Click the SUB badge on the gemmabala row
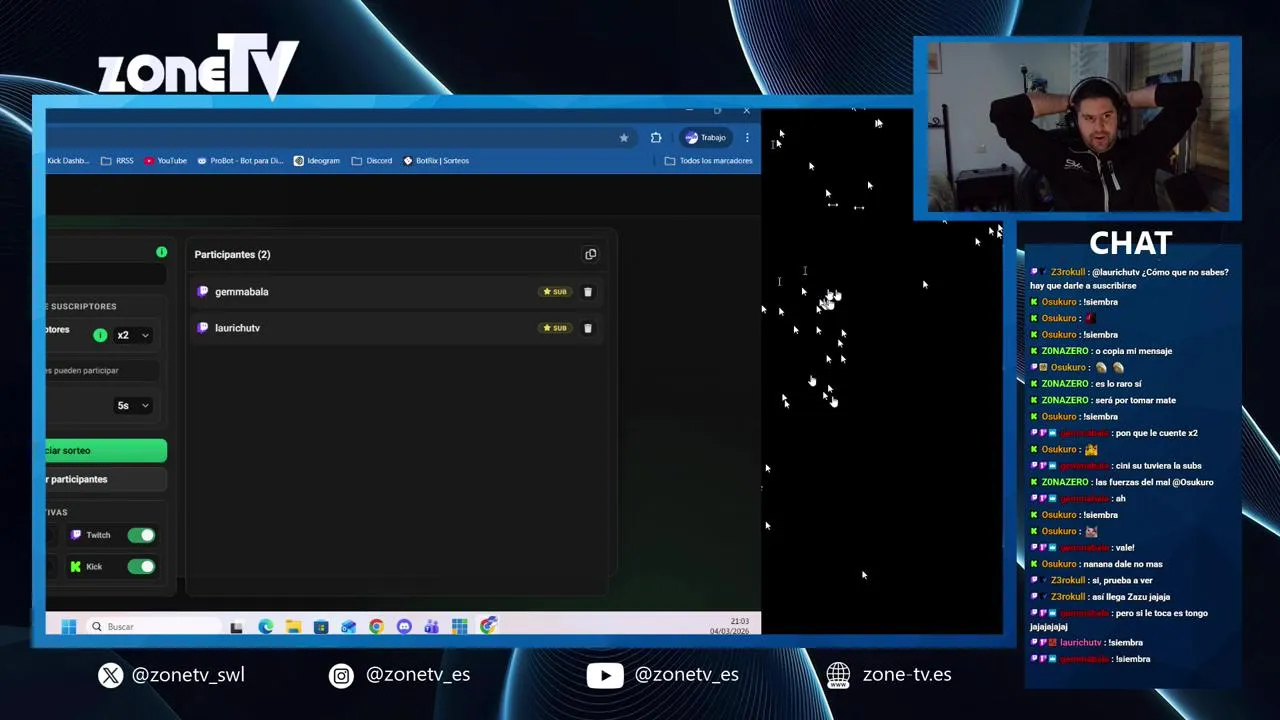1280x720 pixels. (x=555, y=292)
